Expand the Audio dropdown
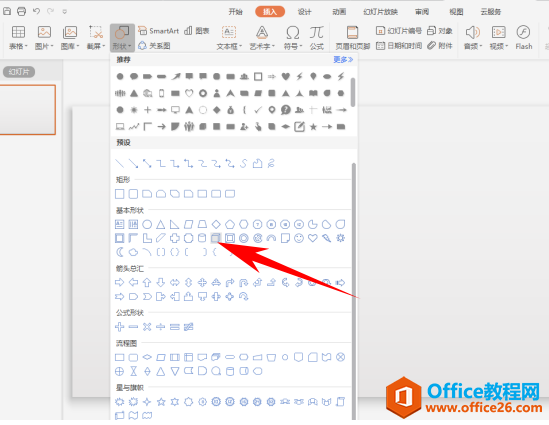This screenshot has height=425, width=549. point(472,37)
